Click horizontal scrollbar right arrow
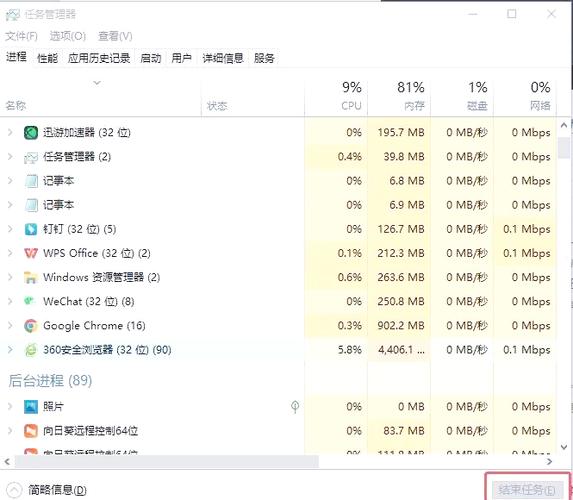The width and height of the screenshot is (573, 500). 549,462
